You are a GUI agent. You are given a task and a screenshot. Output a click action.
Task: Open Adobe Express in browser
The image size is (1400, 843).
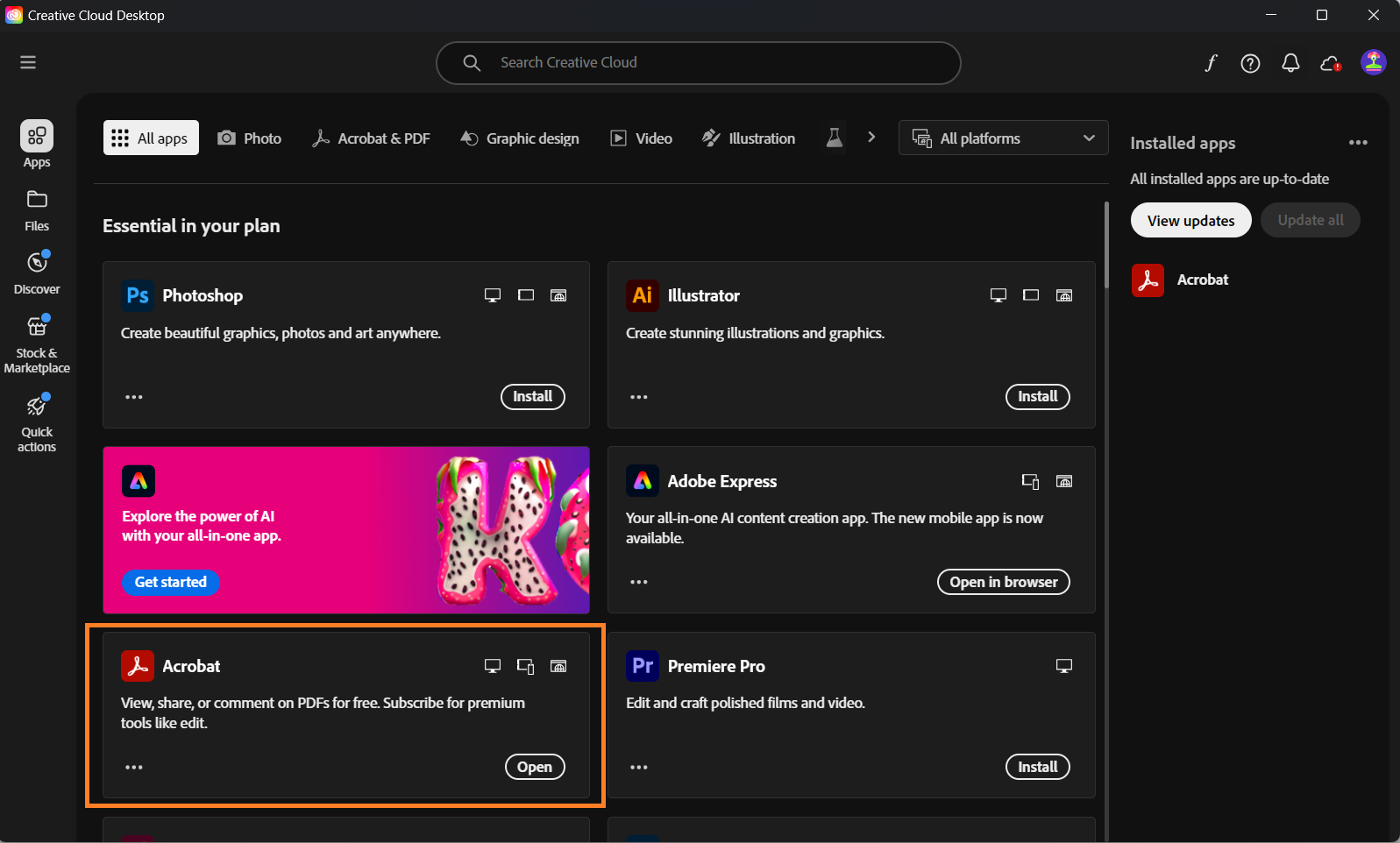tap(1004, 582)
